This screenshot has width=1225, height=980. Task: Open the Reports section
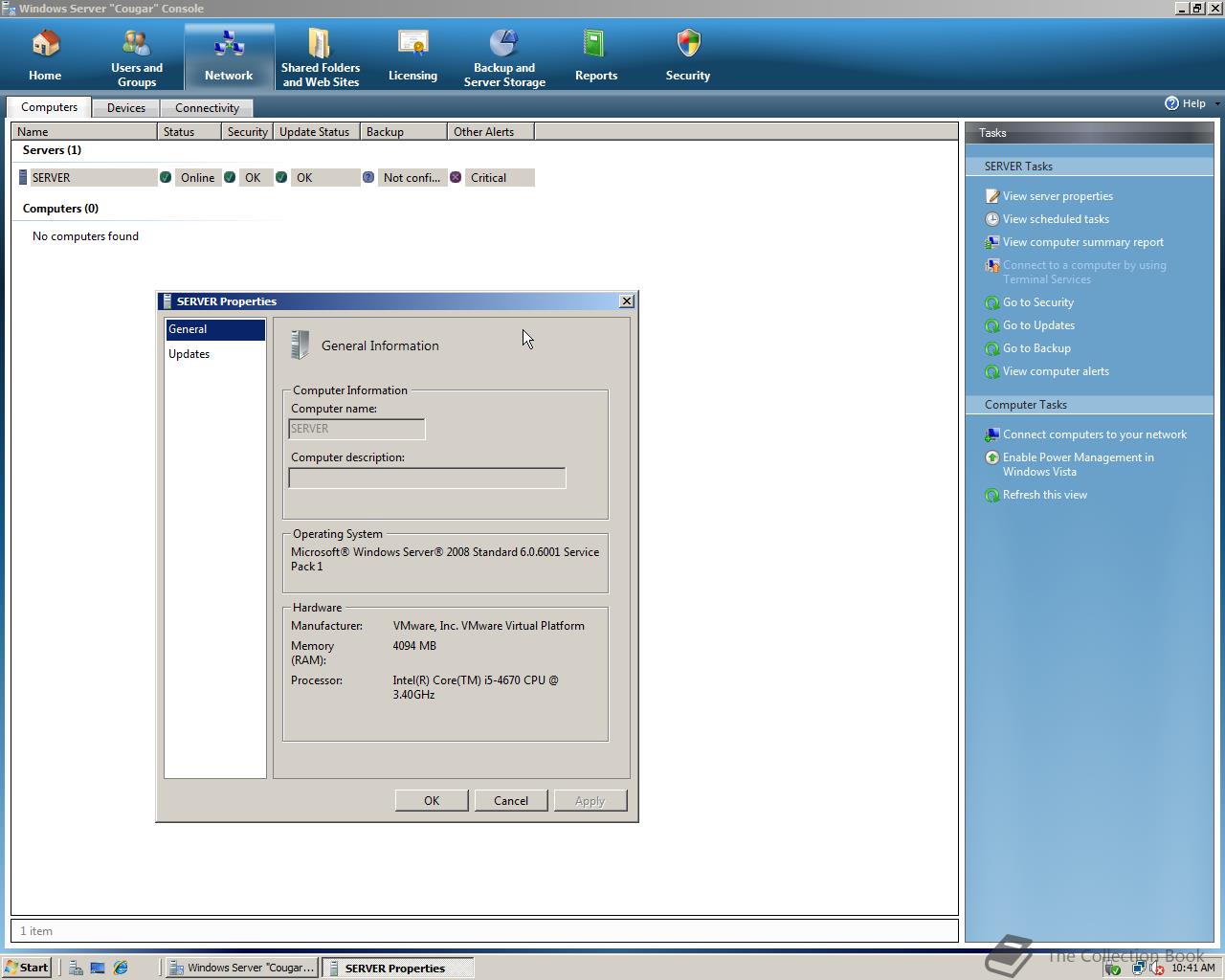[595, 56]
